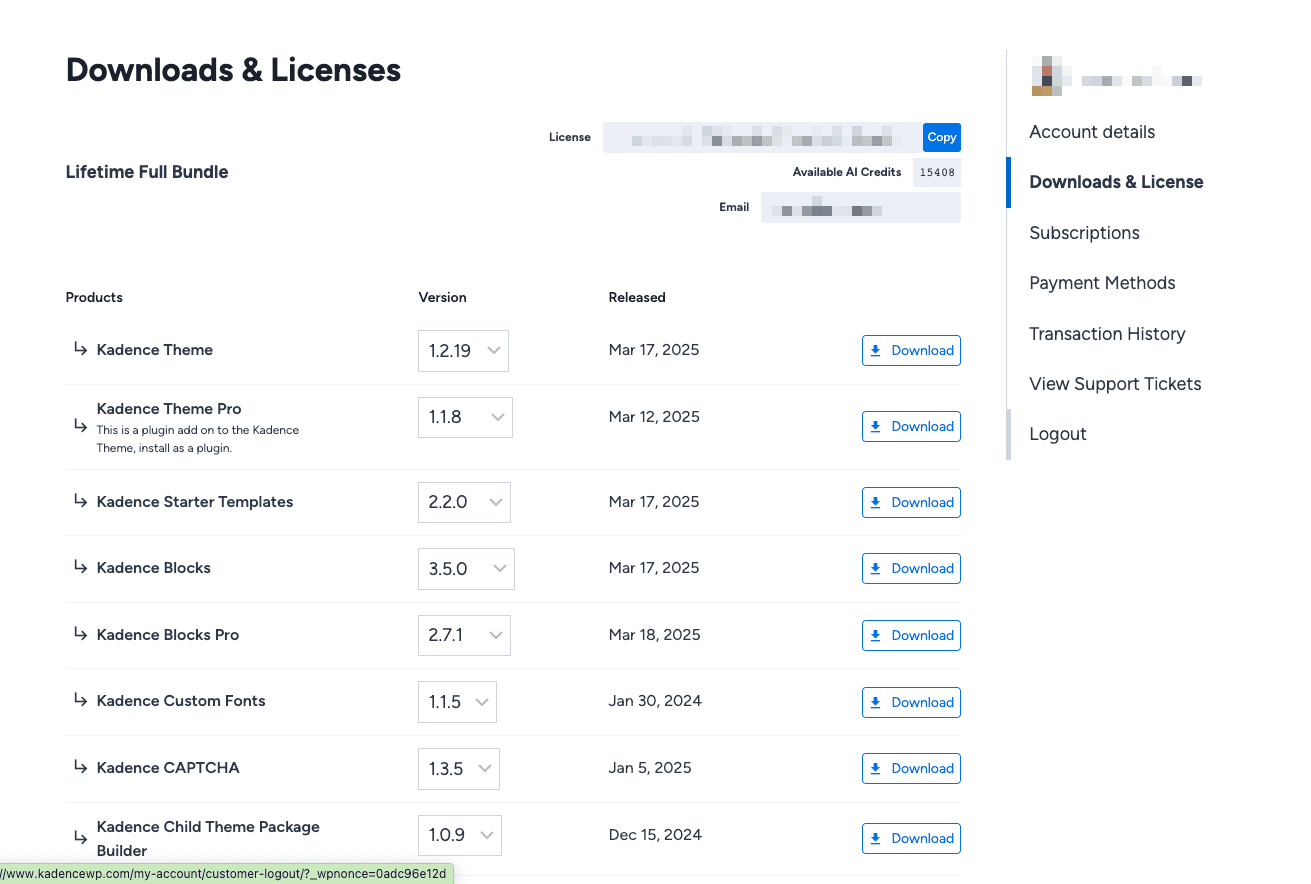Open Kadence Blocks Pro version 2.7.1 dropdown
This screenshot has height=884, width=1311.
coord(464,636)
